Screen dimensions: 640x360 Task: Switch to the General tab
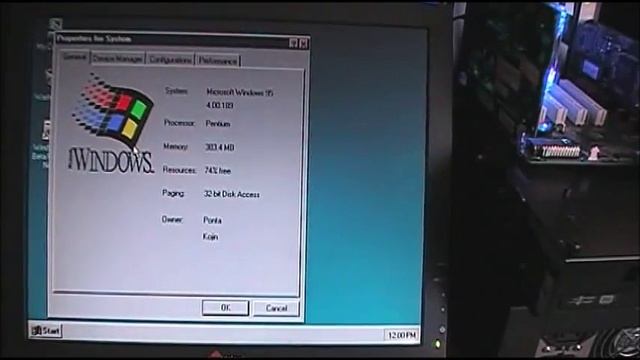click(74, 58)
